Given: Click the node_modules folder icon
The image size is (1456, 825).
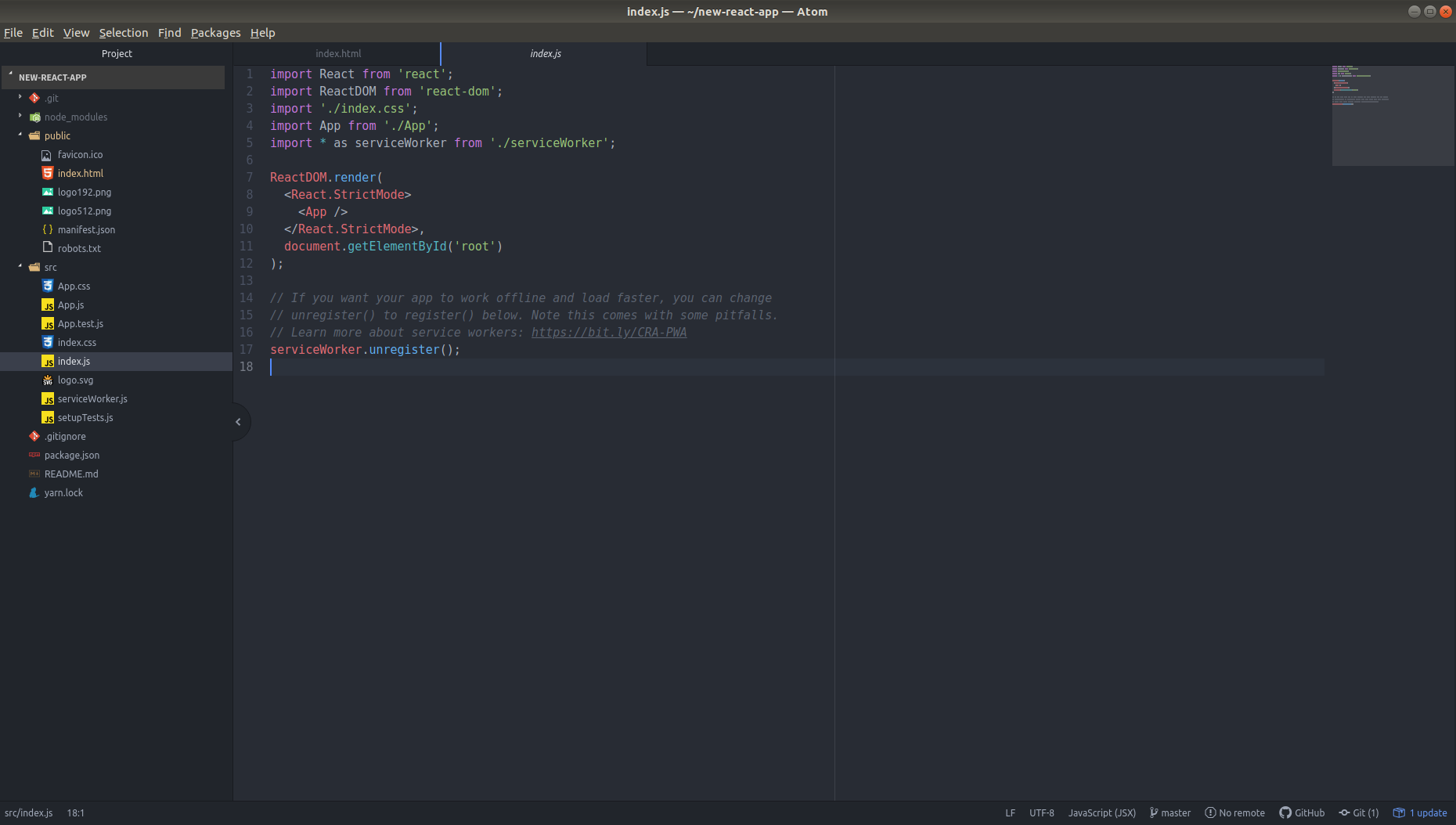Looking at the screenshot, I should click(x=34, y=117).
